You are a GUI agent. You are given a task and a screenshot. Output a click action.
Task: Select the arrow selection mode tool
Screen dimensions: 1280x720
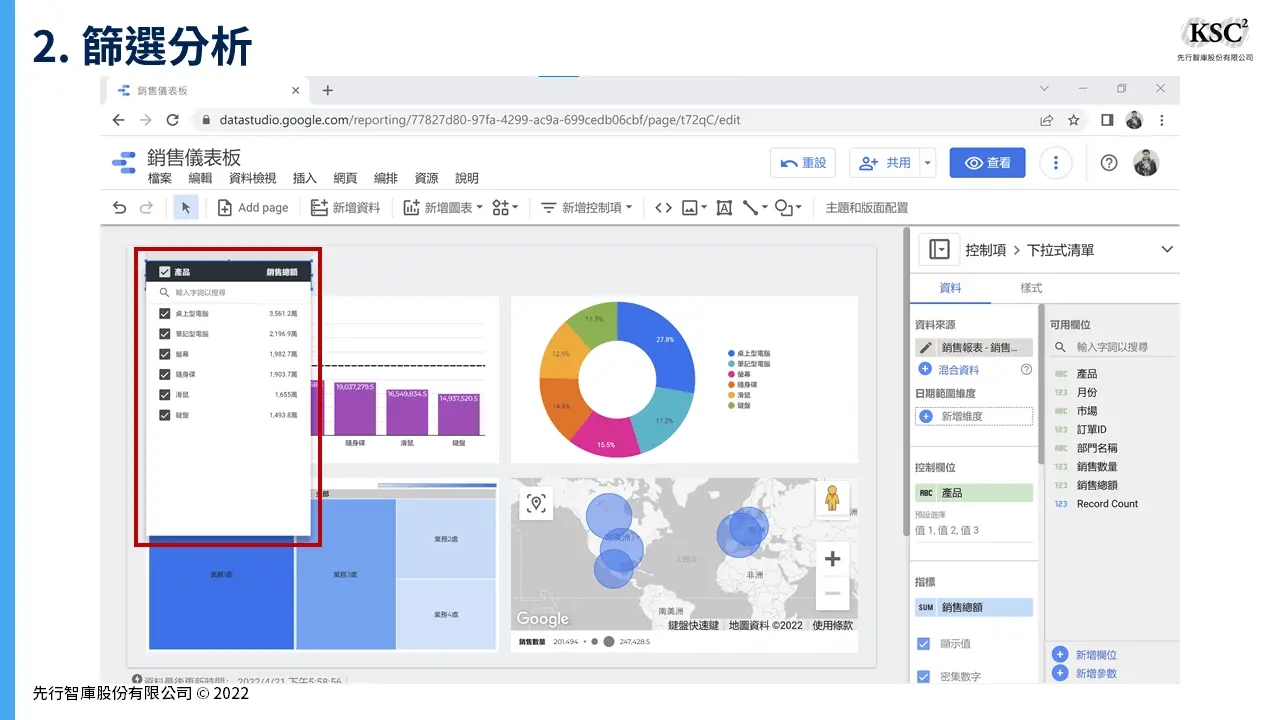click(186, 208)
